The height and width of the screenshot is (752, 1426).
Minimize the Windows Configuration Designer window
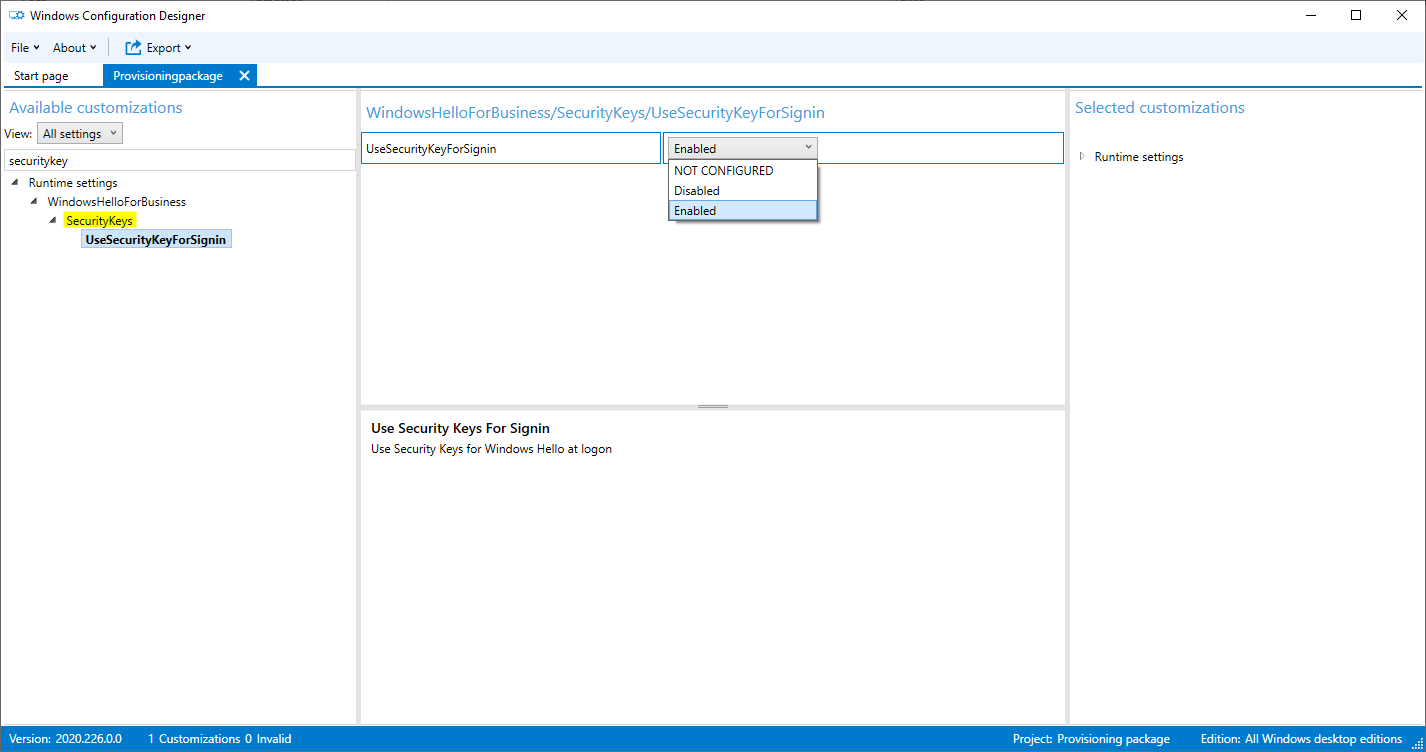pyautogui.click(x=1310, y=15)
